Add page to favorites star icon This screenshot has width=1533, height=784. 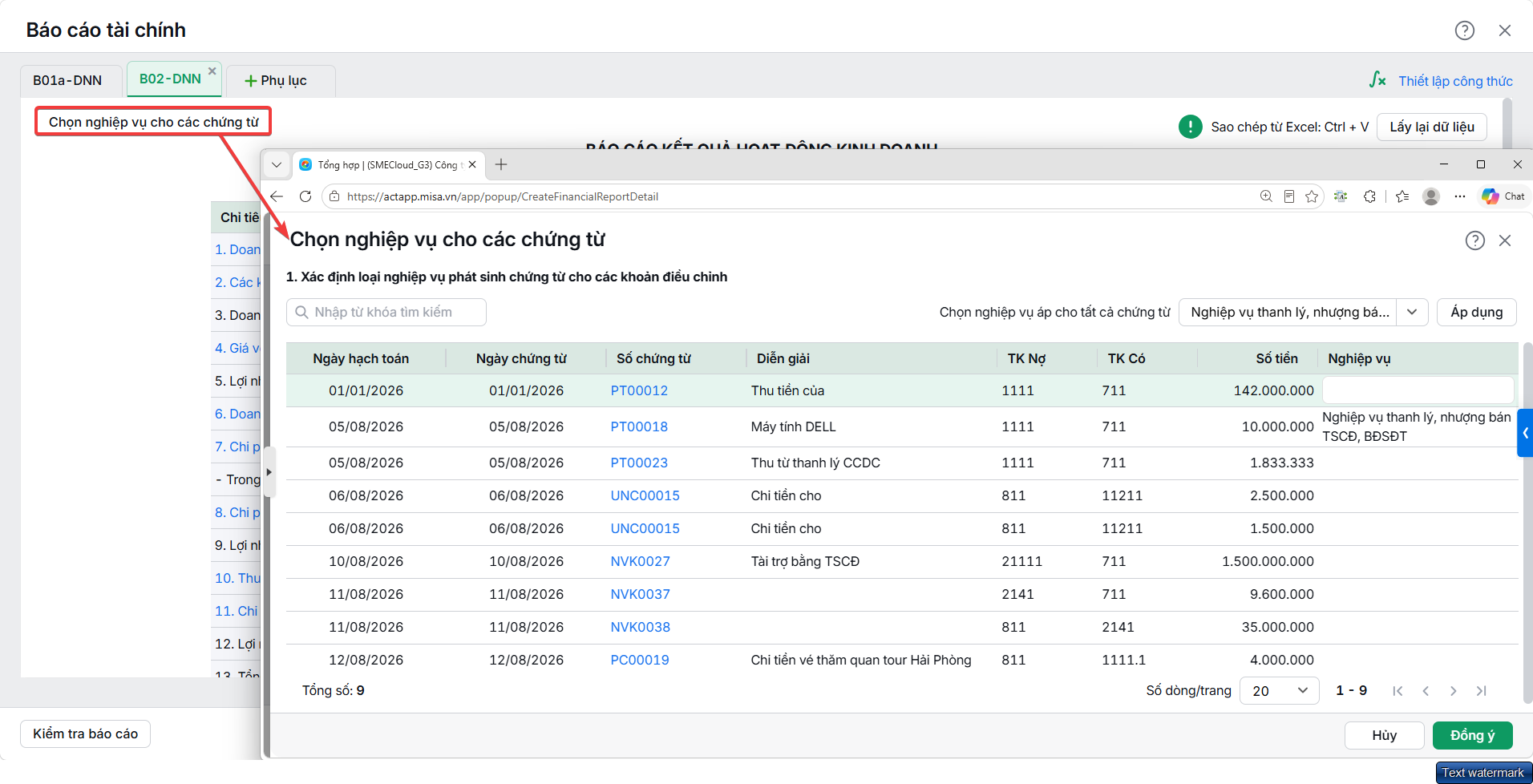(x=1312, y=196)
